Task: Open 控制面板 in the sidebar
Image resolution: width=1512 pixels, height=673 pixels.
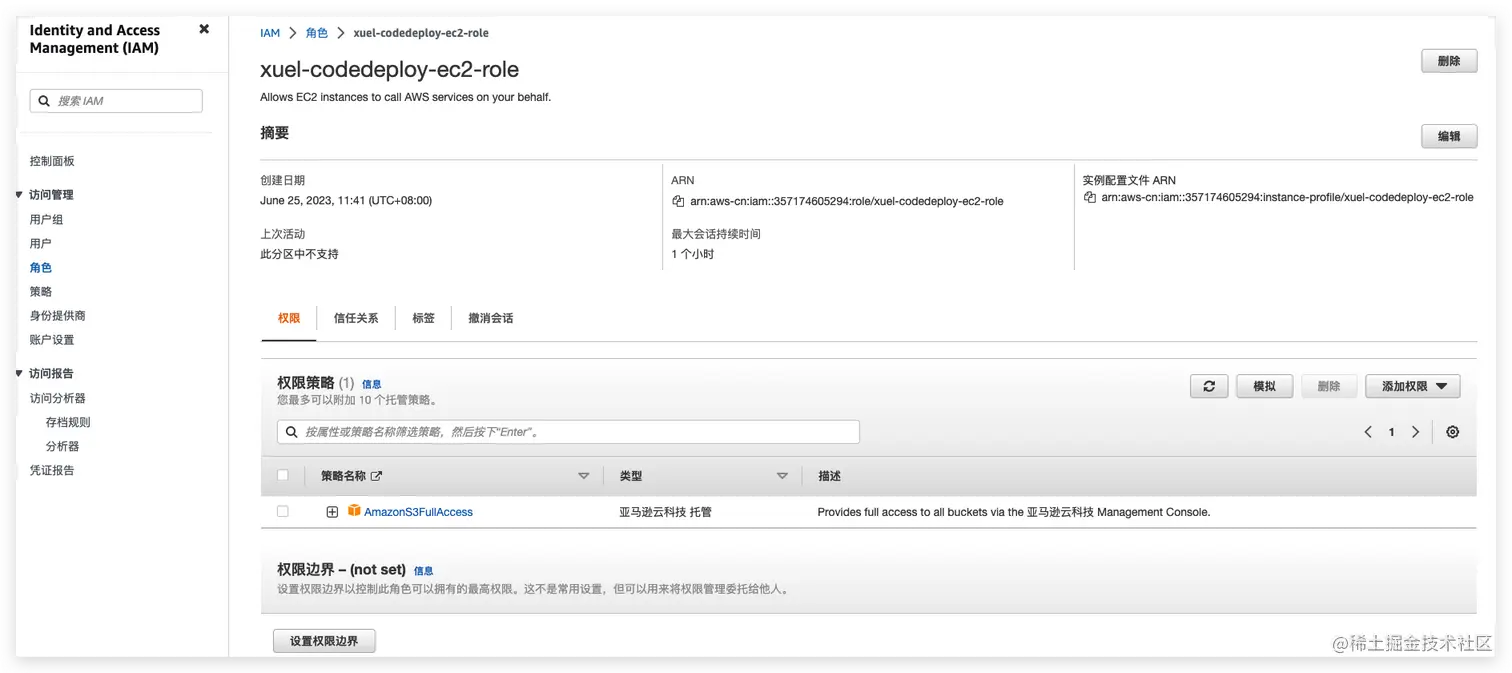Action: point(52,161)
